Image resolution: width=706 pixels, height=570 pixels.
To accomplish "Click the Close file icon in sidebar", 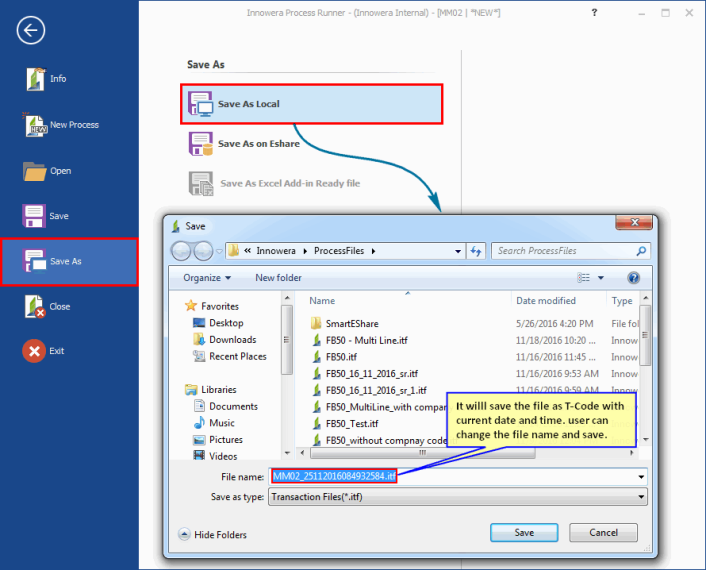I will pos(35,307).
